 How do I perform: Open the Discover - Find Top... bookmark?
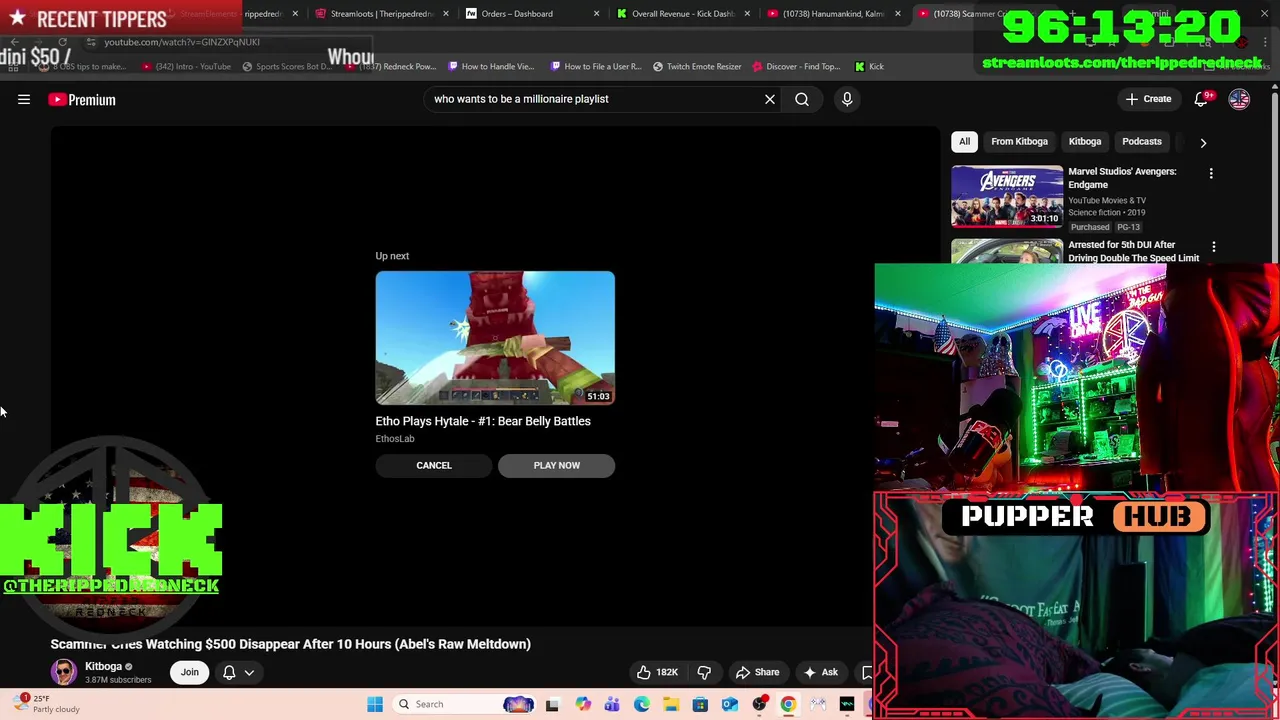[795, 66]
